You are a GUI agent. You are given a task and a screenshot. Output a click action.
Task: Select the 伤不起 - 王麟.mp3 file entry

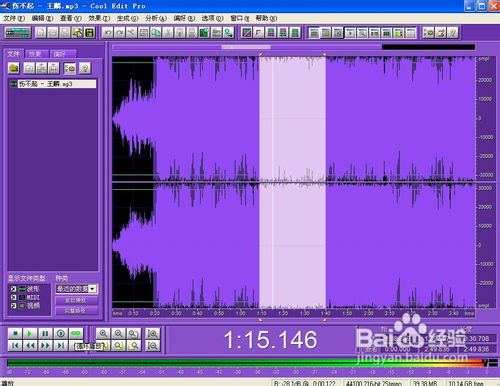(53, 84)
